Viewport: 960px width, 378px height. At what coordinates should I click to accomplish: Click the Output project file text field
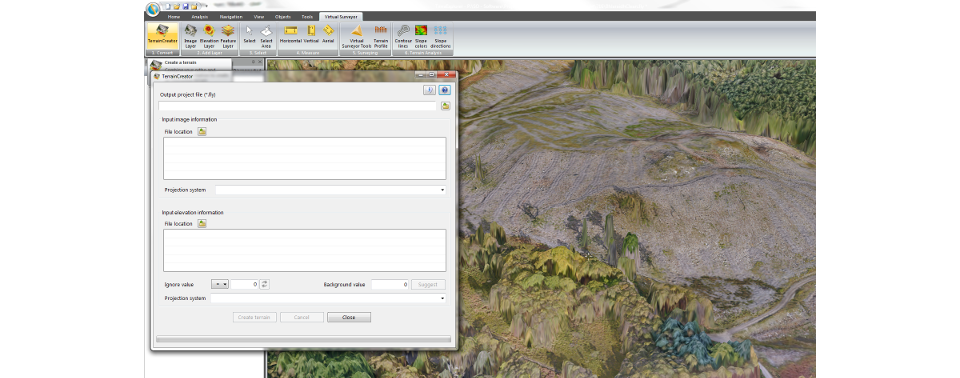[298, 106]
